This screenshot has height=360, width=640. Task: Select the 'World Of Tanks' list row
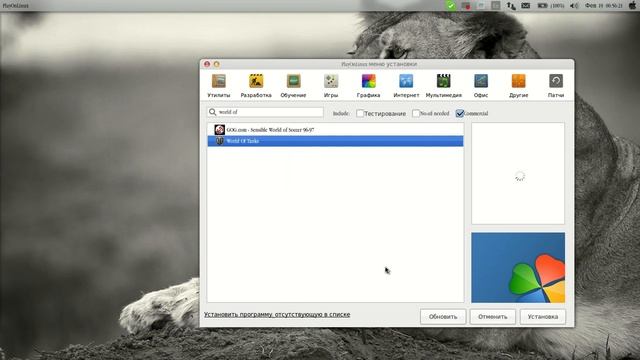coord(335,141)
